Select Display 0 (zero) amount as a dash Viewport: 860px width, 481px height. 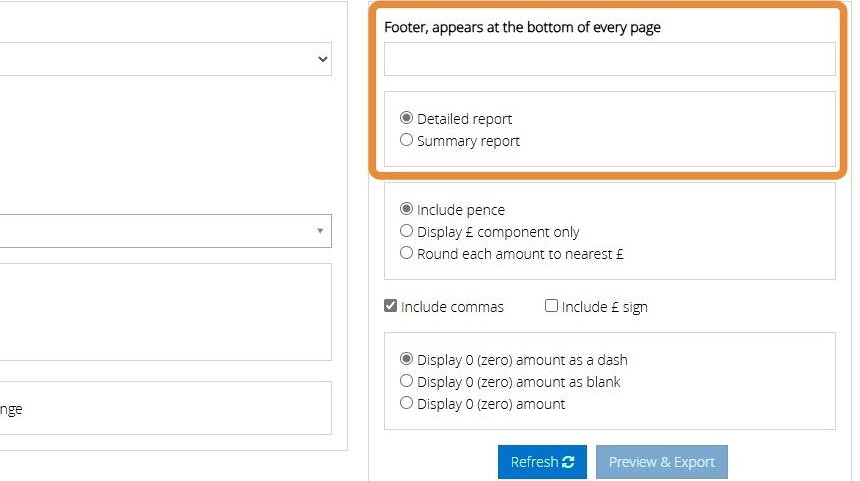407,359
